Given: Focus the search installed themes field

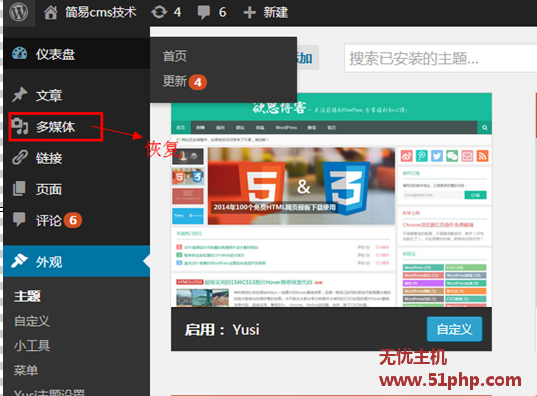Looking at the screenshot, I should (440, 58).
